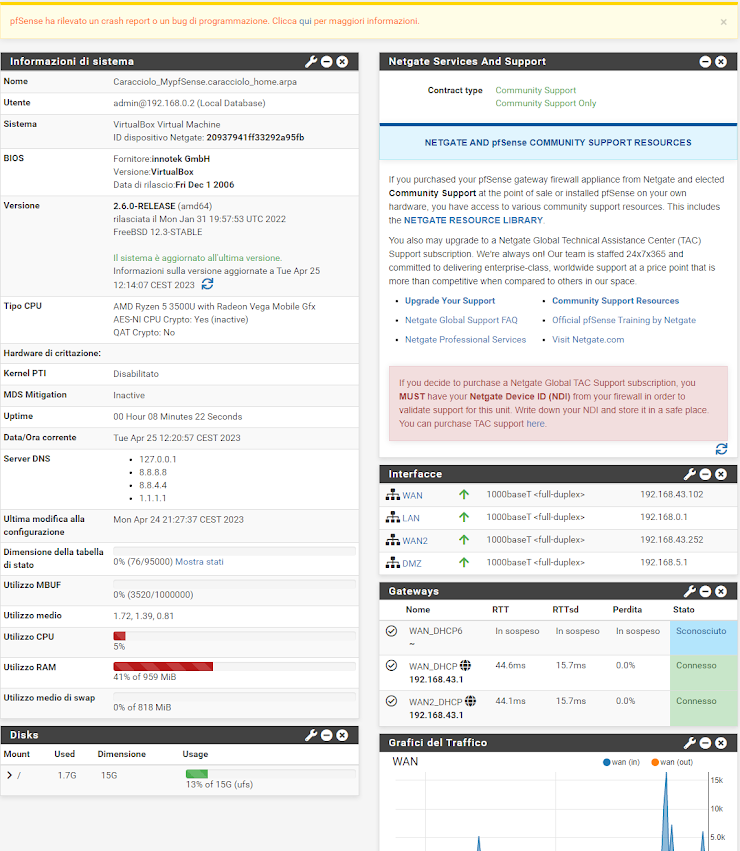
Task: Click the Uptime value 00 Hour 08 Minutes
Action: click(x=178, y=417)
